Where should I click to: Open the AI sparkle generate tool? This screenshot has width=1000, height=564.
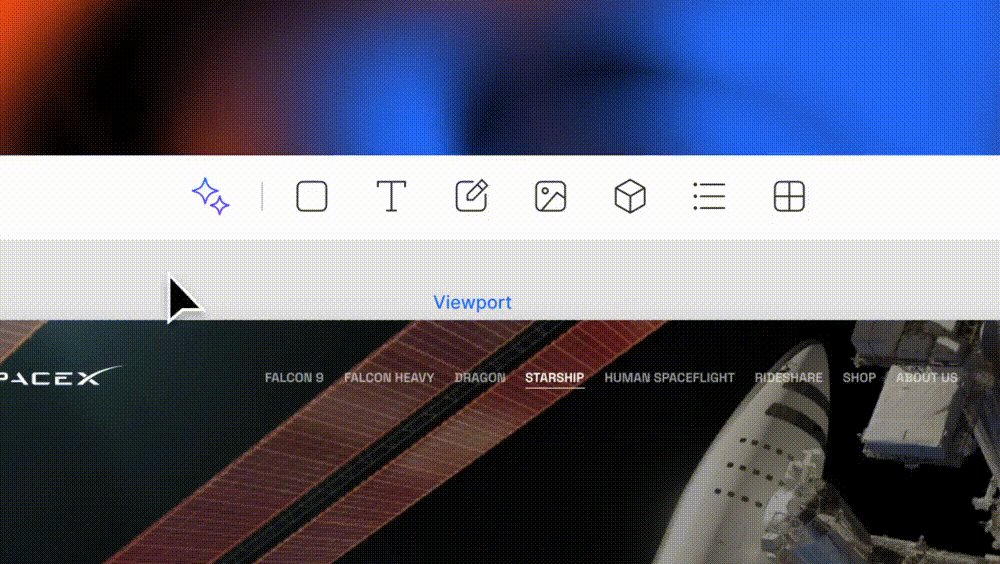point(210,196)
